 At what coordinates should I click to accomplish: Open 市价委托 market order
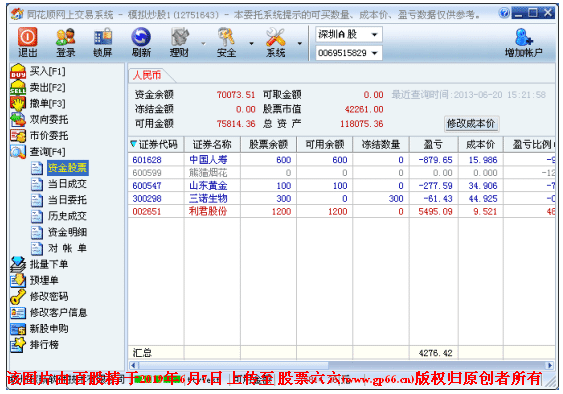[x=39, y=136]
